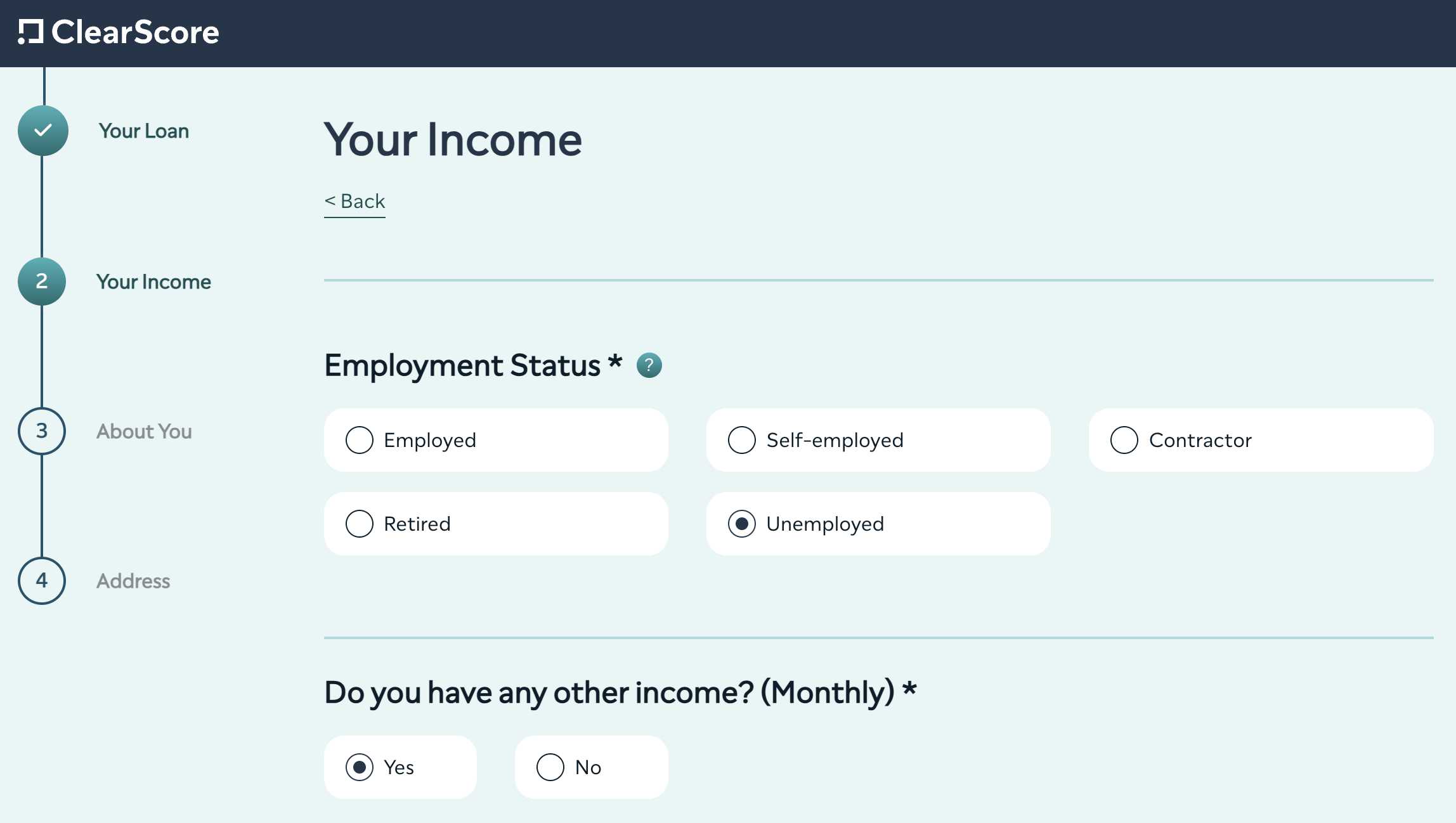Click the step 2 circle icon
Image resolution: width=1456 pixels, height=823 pixels.
click(42, 282)
